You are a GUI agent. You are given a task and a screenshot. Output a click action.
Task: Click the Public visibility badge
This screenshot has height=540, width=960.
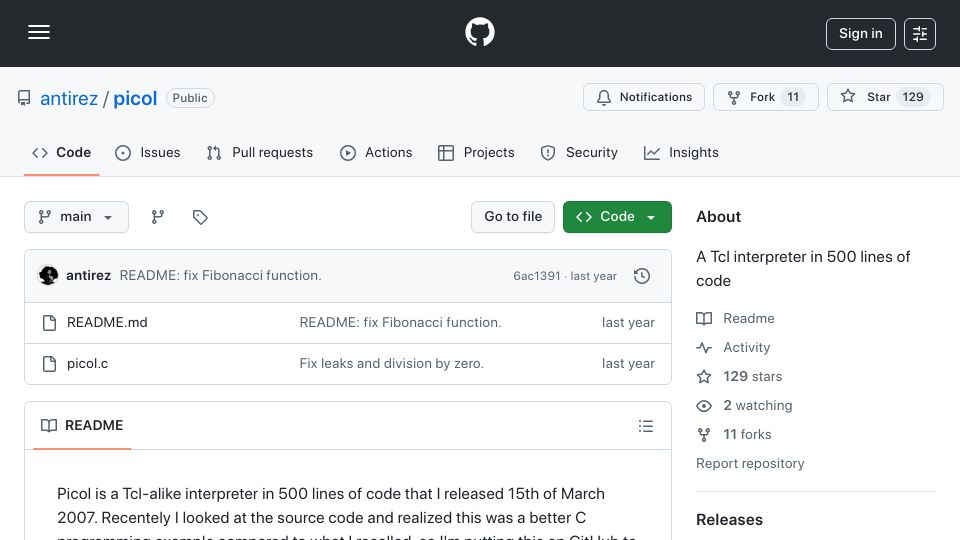click(190, 98)
